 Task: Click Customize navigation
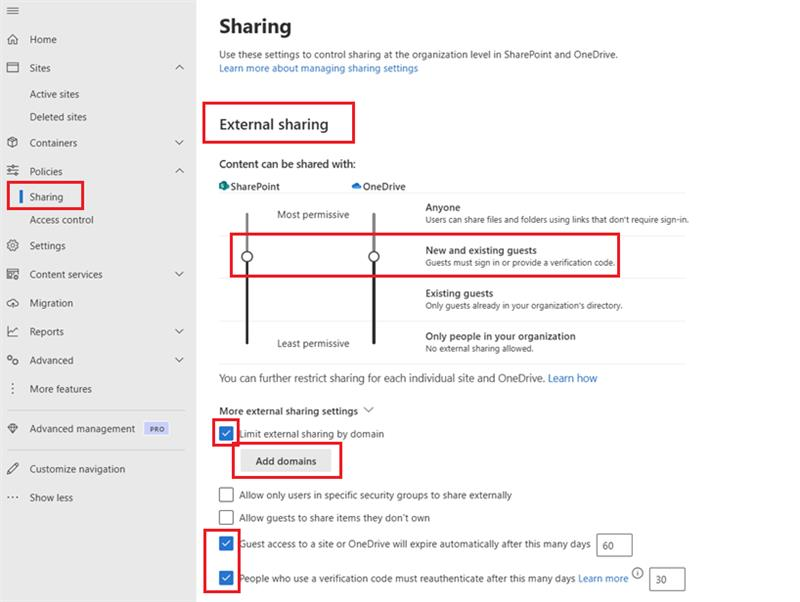[77, 469]
